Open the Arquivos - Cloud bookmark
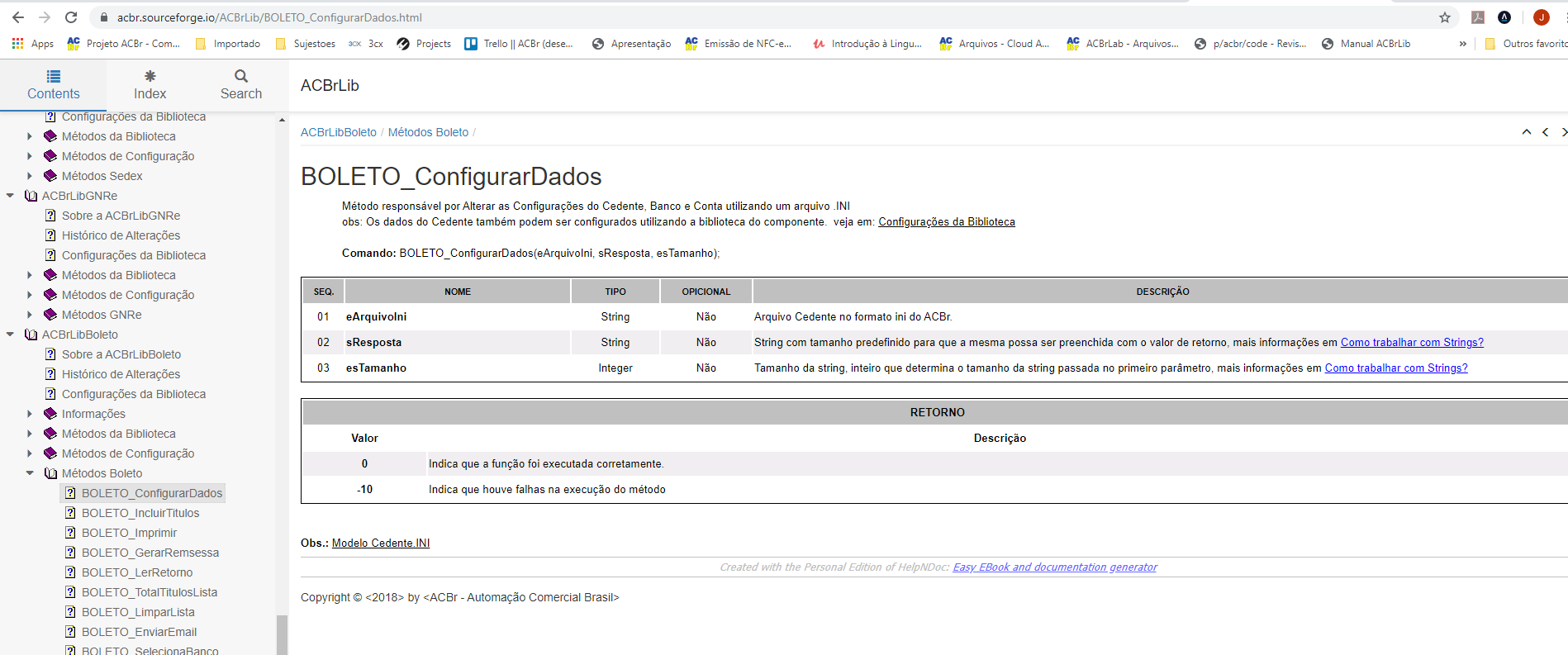The width and height of the screenshot is (1568, 655). tap(995, 44)
